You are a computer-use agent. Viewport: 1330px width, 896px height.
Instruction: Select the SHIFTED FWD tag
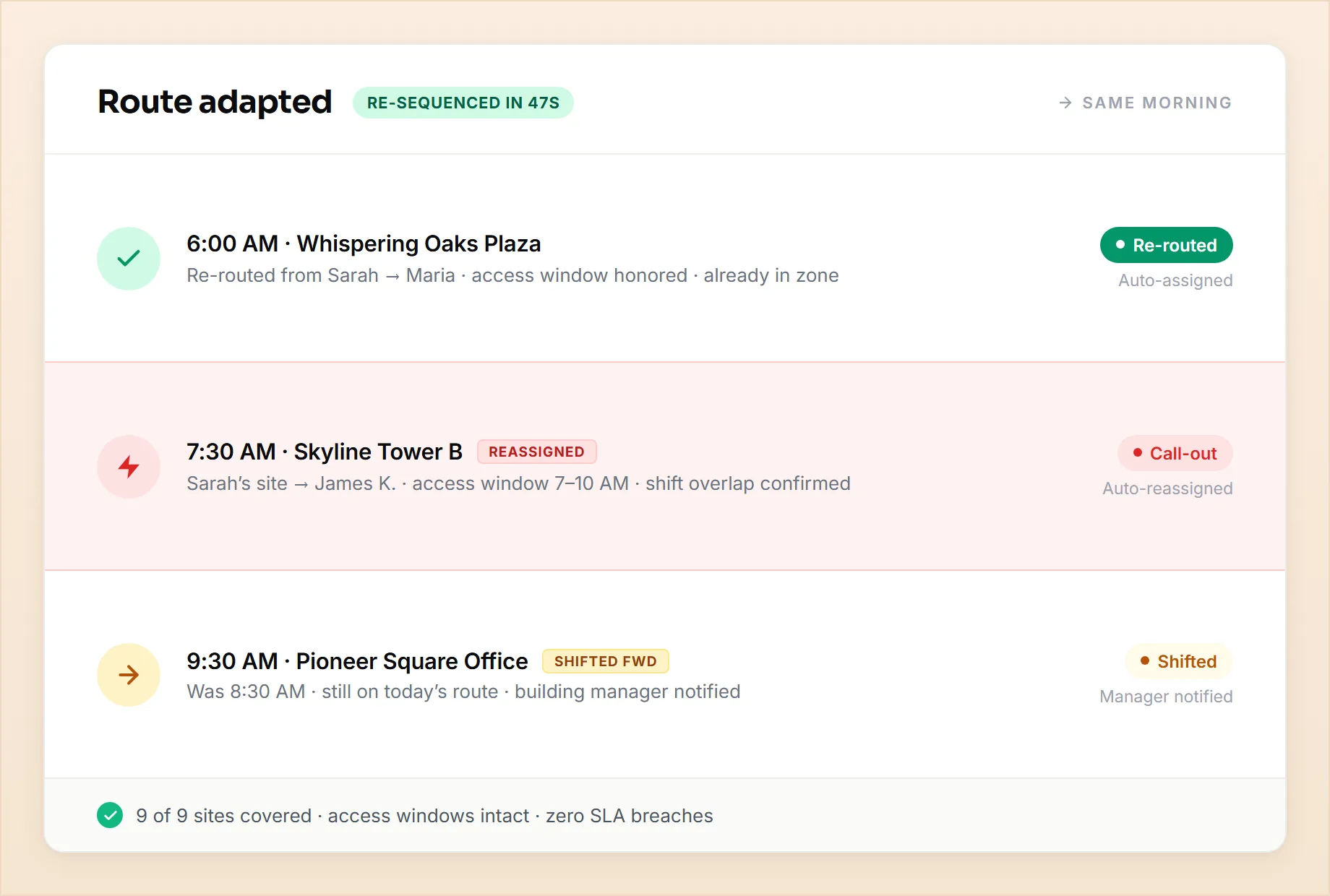pos(606,661)
